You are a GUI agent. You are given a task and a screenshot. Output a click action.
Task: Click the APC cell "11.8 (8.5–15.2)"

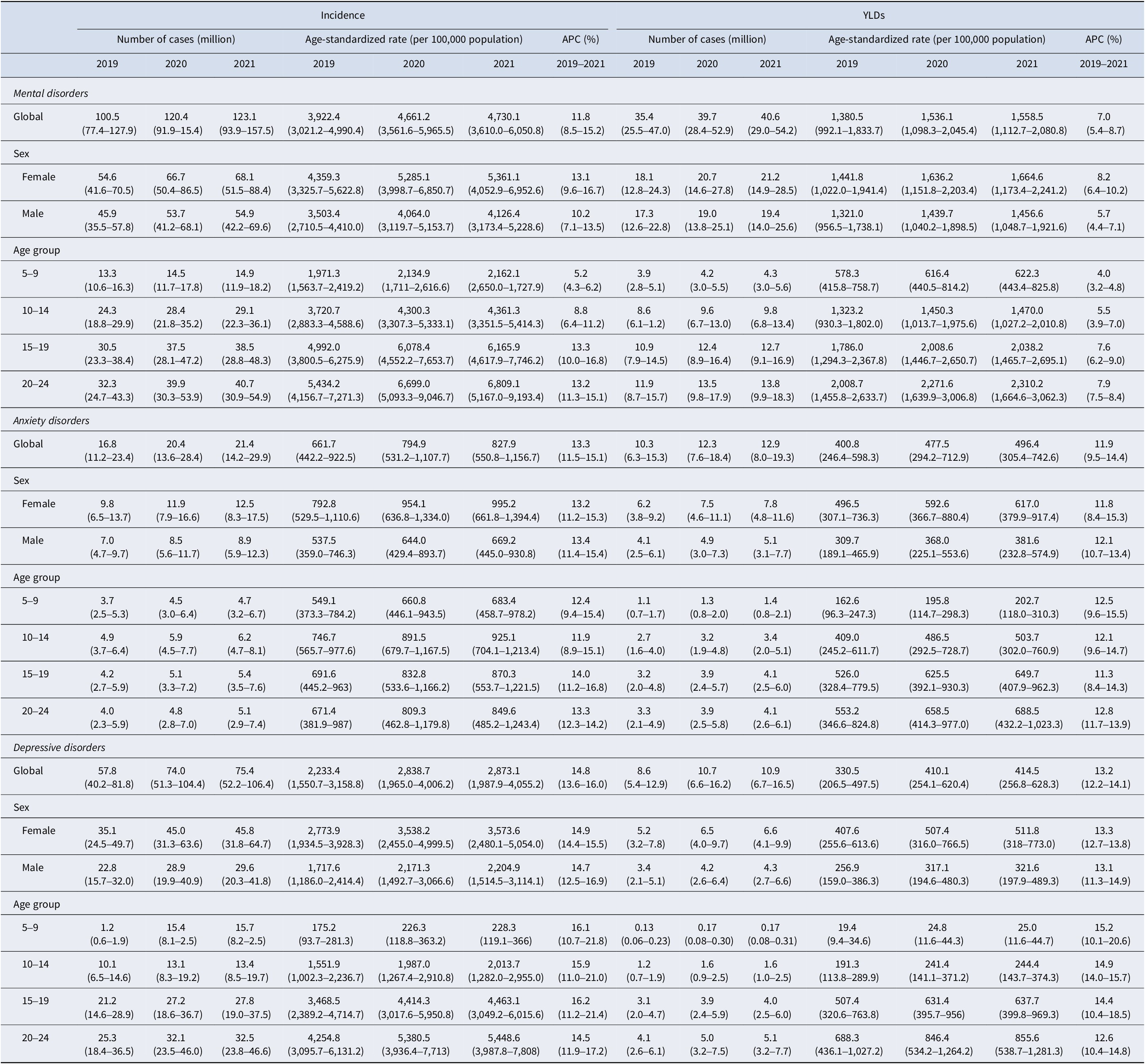tap(581, 124)
